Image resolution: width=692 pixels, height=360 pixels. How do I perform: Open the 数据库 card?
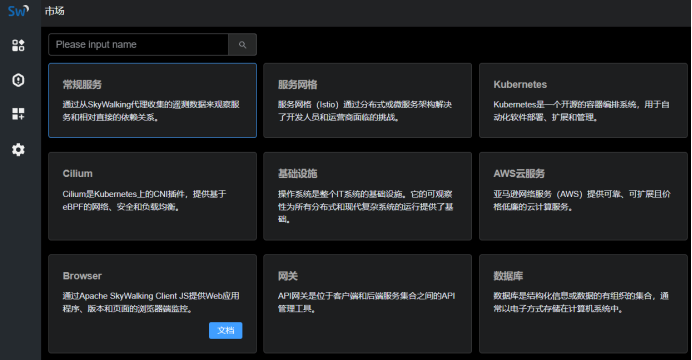coord(583,304)
